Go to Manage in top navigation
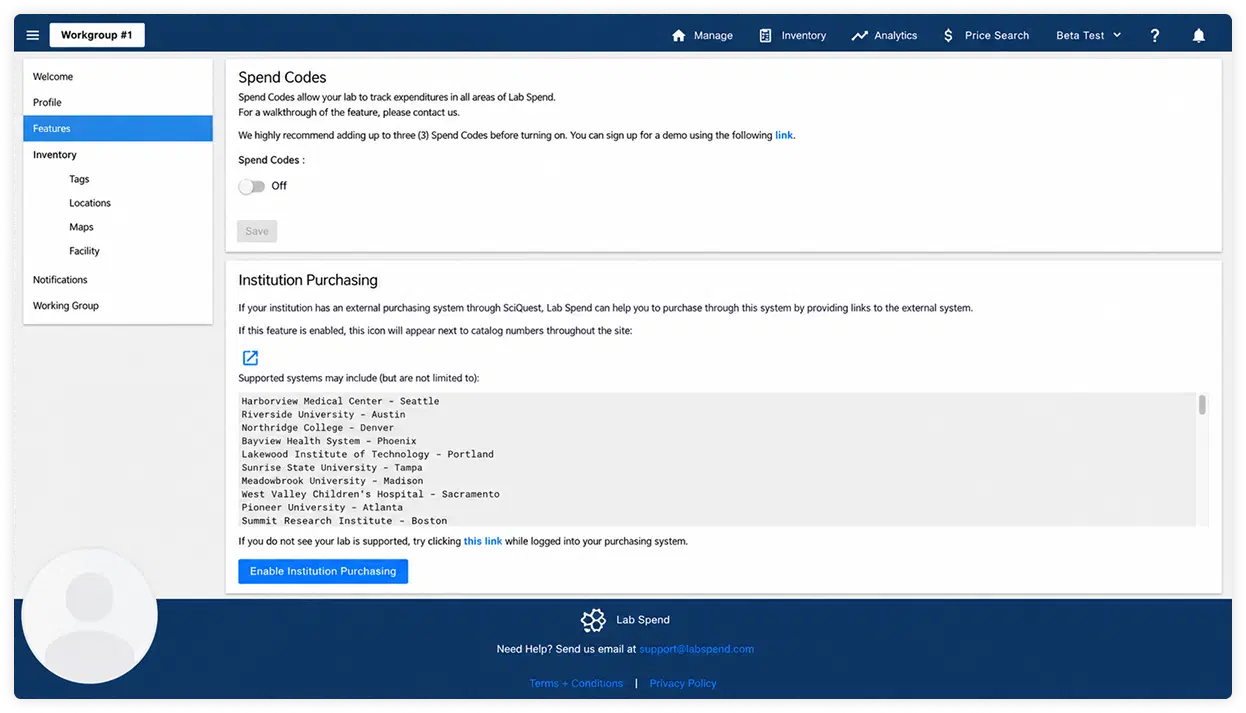Viewport: 1246px width, 713px height. click(x=713, y=35)
